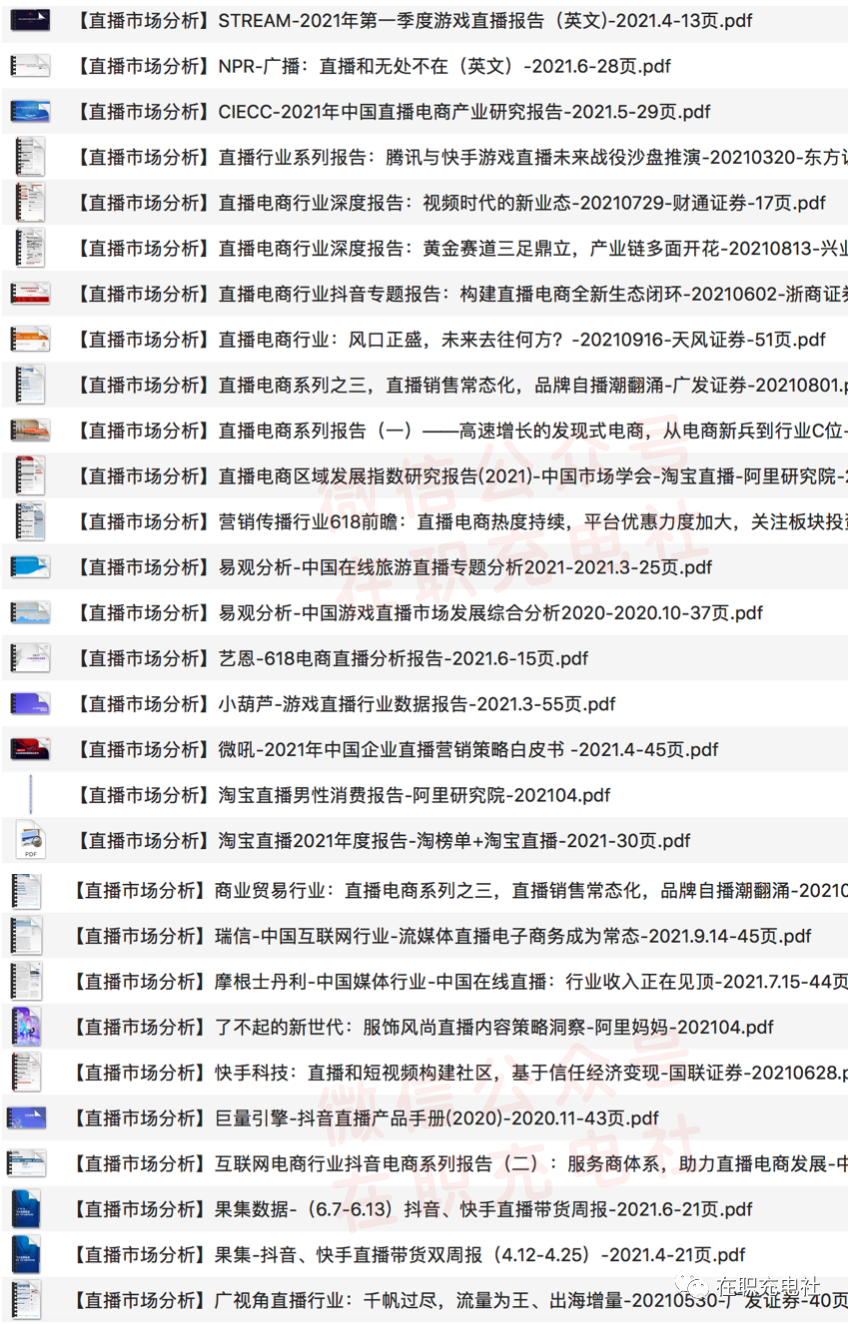The image size is (848, 1324).
Task: Click the icon for the 抖音专题报告 浙商证券 file
Action: click(x=30, y=294)
